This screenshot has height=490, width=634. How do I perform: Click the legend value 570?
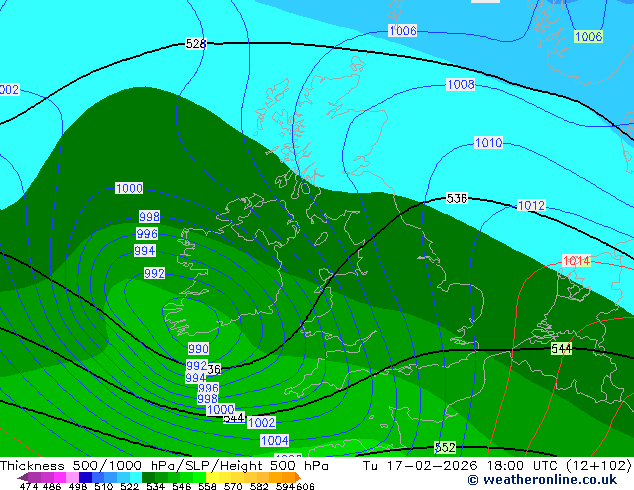point(233,486)
